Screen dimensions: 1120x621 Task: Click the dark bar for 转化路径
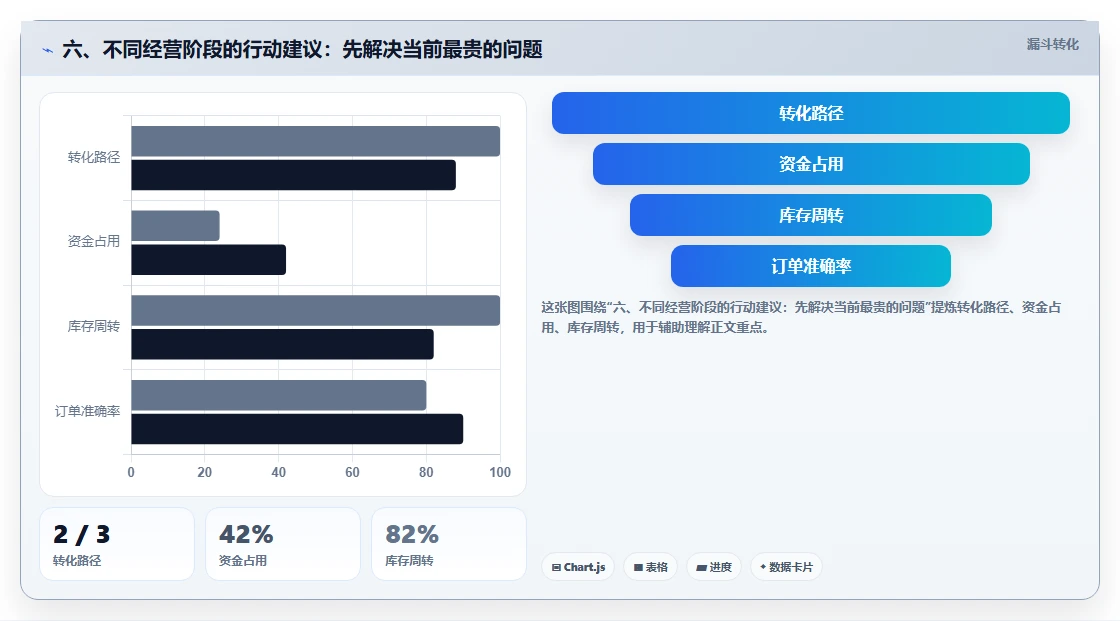pyautogui.click(x=294, y=175)
